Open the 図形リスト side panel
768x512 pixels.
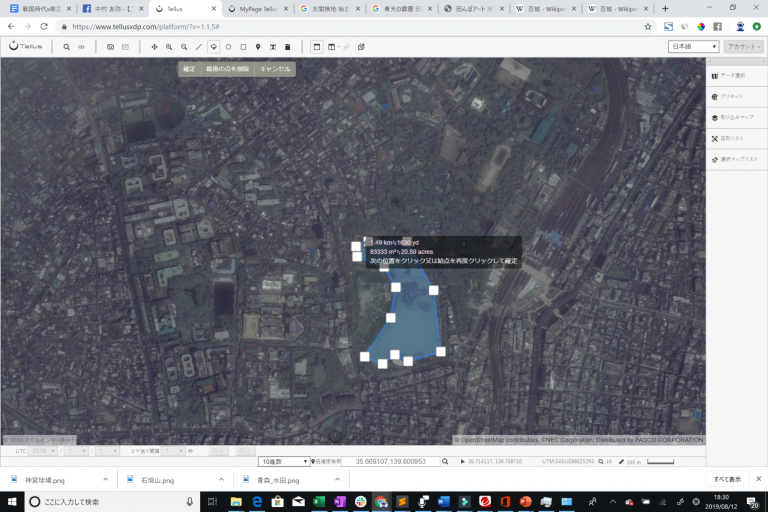pyautogui.click(x=736, y=139)
